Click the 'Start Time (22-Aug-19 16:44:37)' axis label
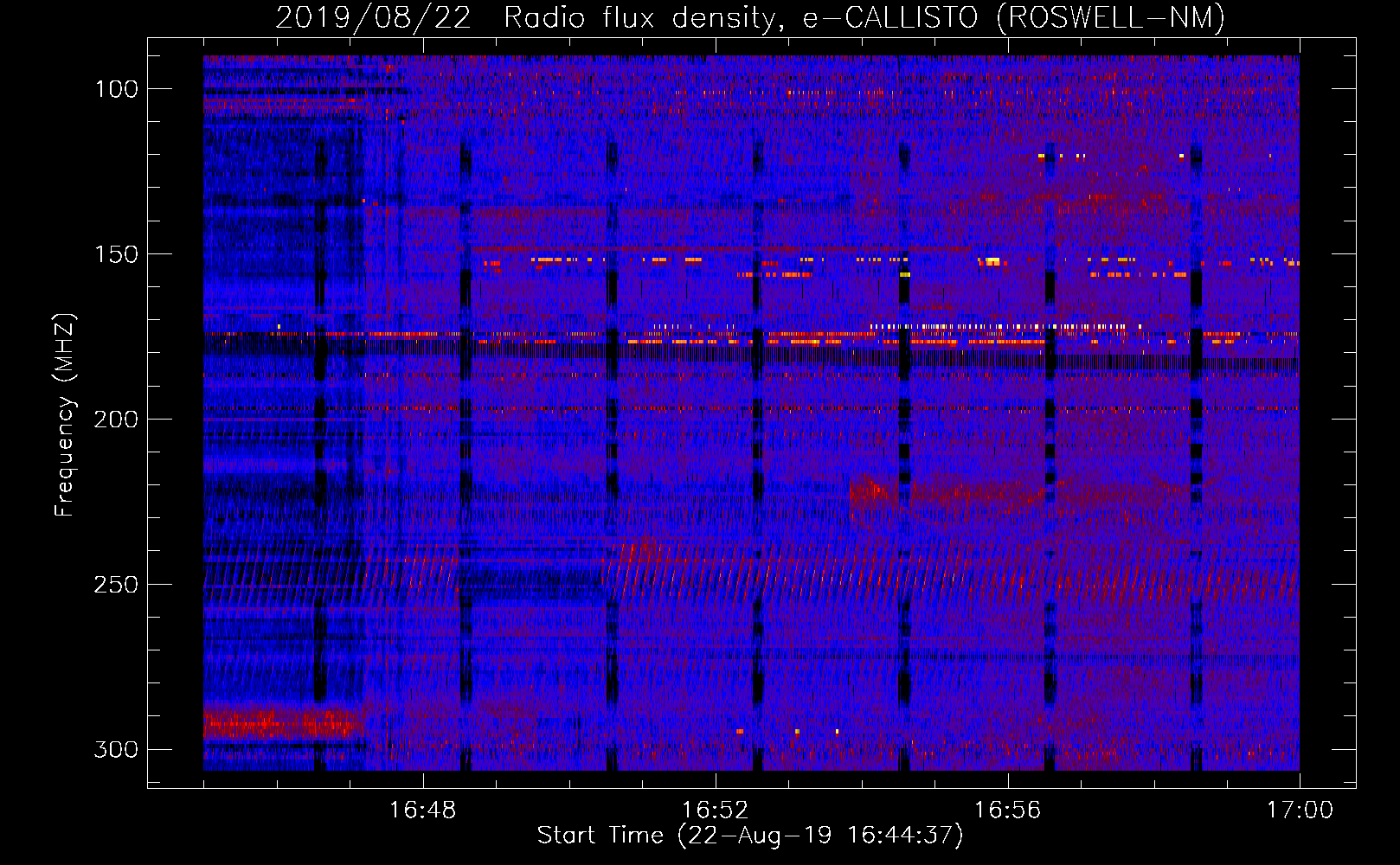The image size is (1400, 865). (750, 836)
